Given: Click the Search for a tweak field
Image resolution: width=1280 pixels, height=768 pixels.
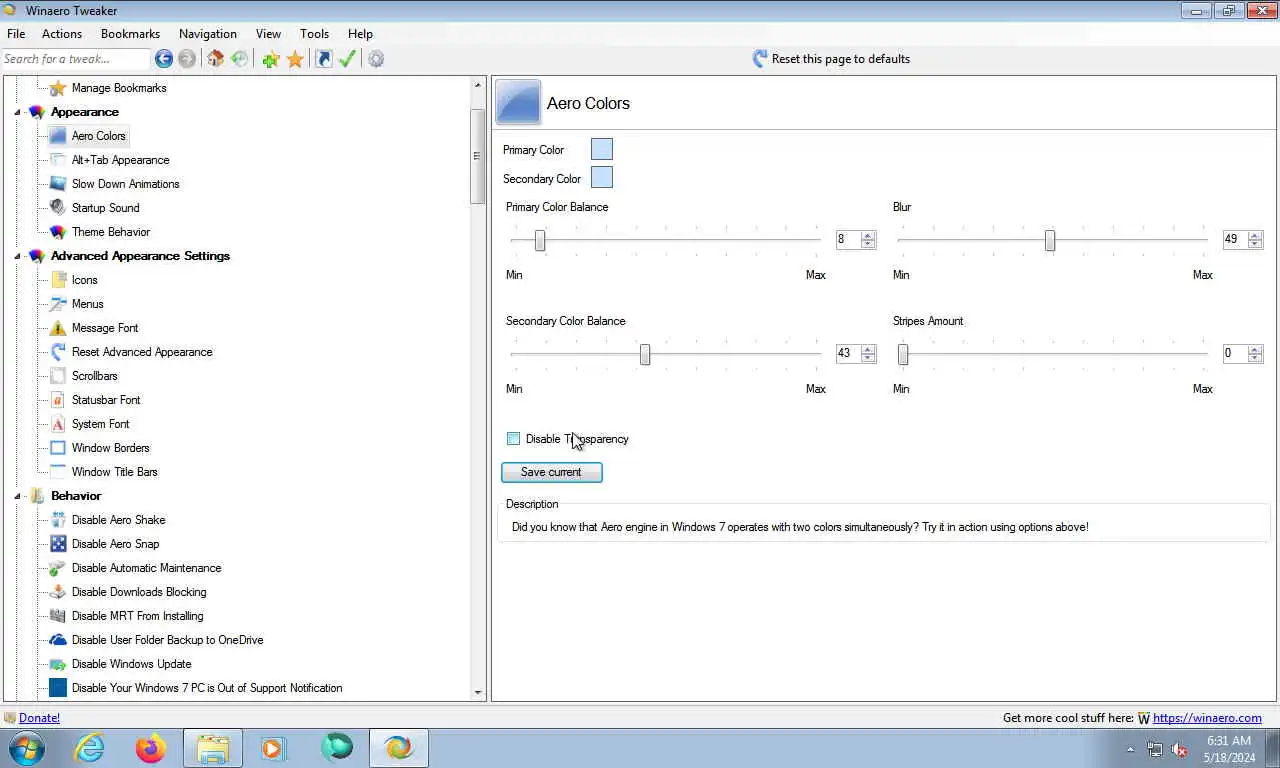Looking at the screenshot, I should [75, 59].
